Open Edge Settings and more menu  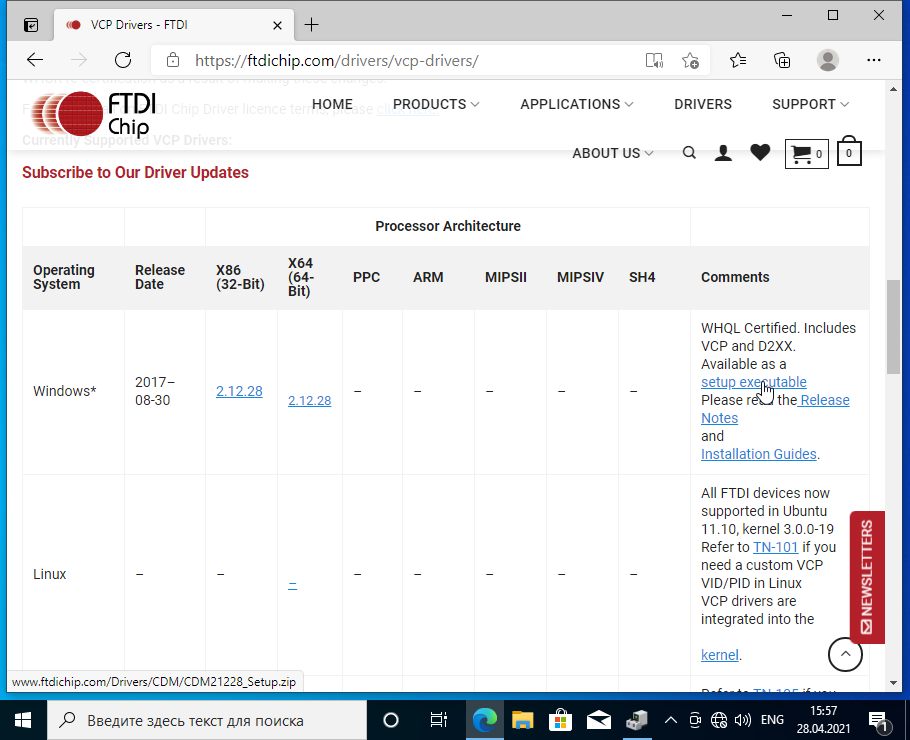click(x=873, y=60)
